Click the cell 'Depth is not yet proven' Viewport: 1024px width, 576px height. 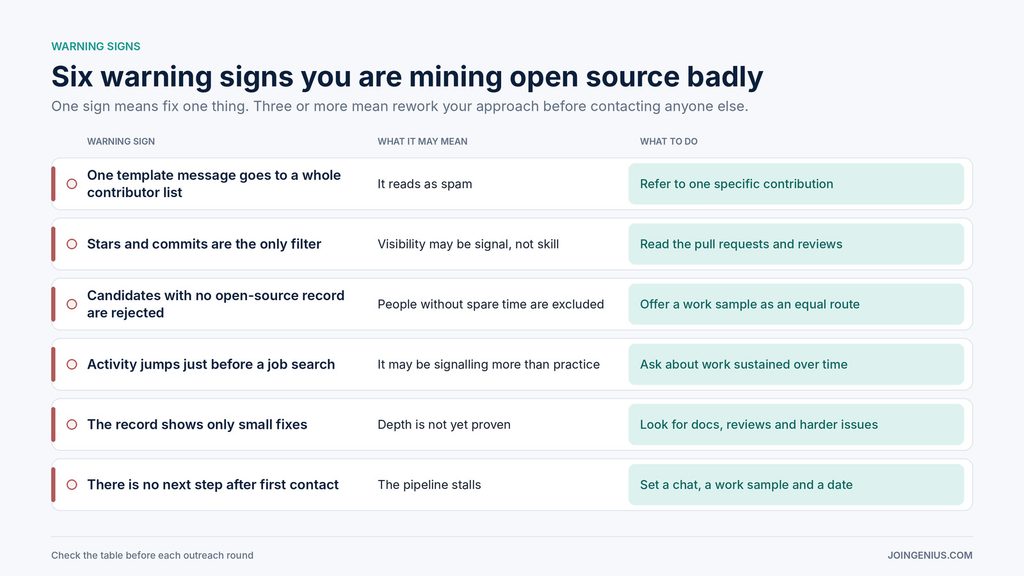444,424
